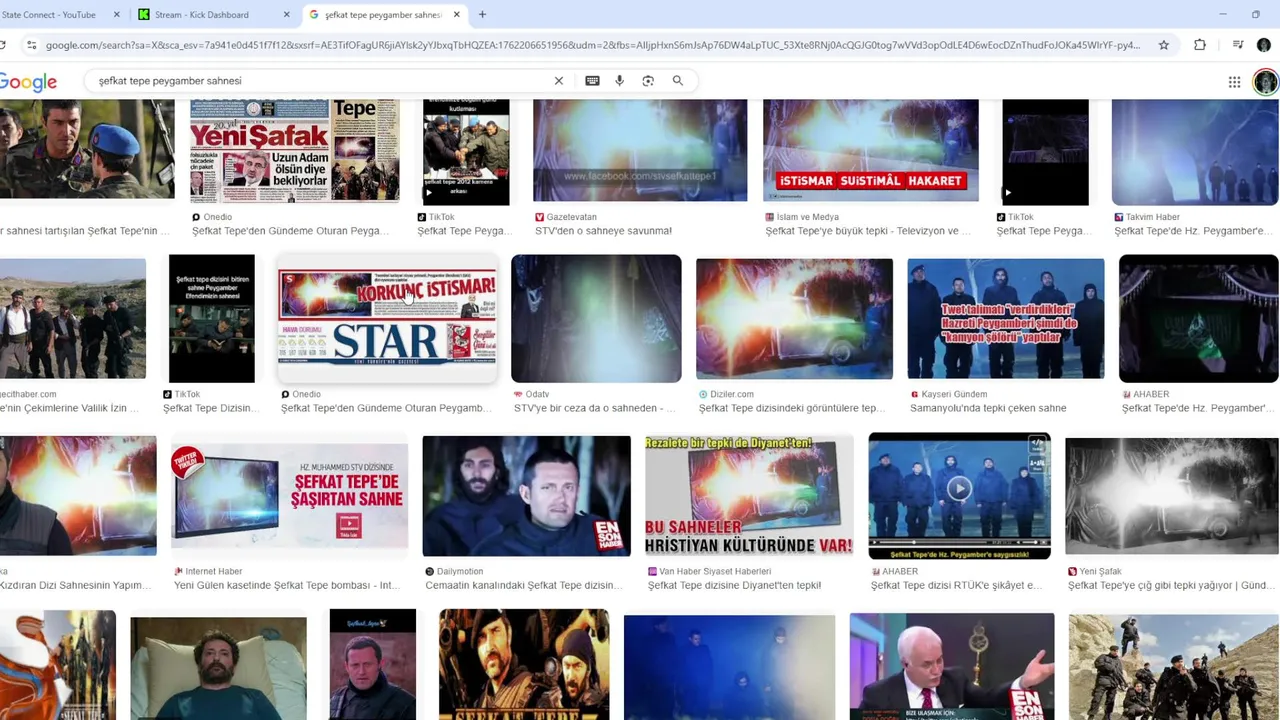
Task: Bookmark this page with the star icon
Action: [x=1163, y=45]
